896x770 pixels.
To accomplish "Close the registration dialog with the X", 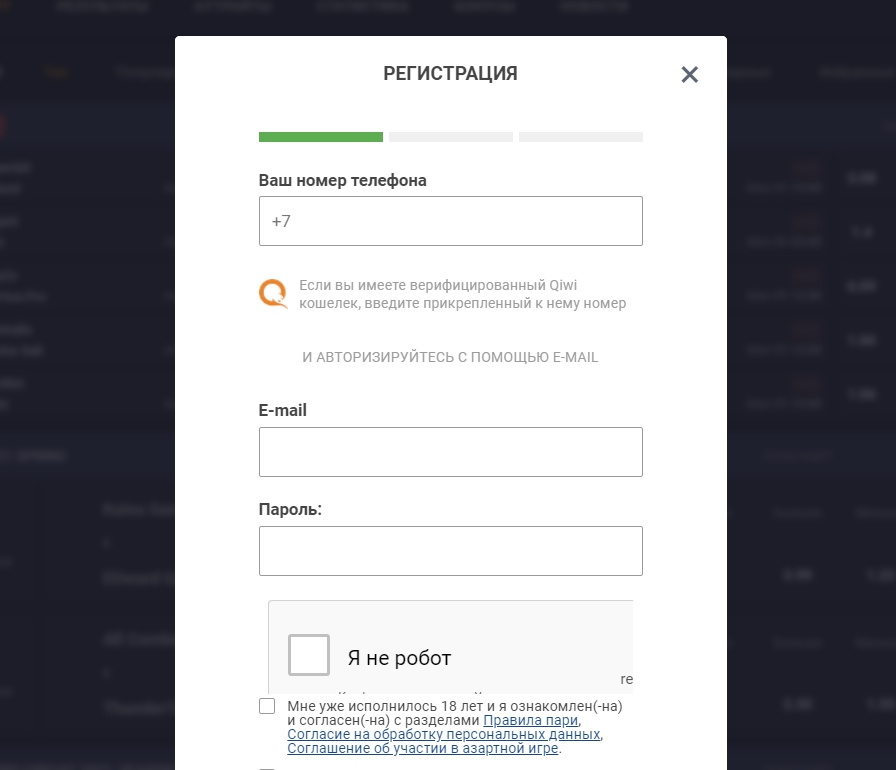I will [689, 75].
